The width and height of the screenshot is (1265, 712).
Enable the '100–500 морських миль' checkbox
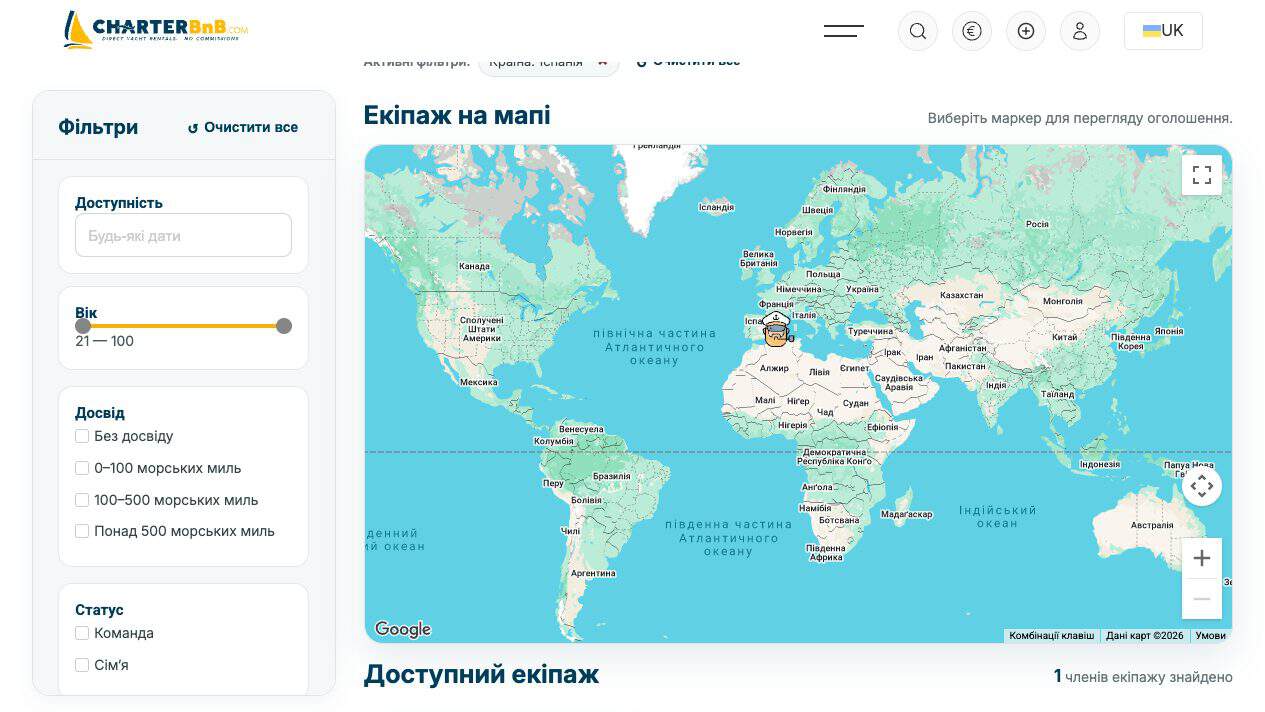click(82, 500)
